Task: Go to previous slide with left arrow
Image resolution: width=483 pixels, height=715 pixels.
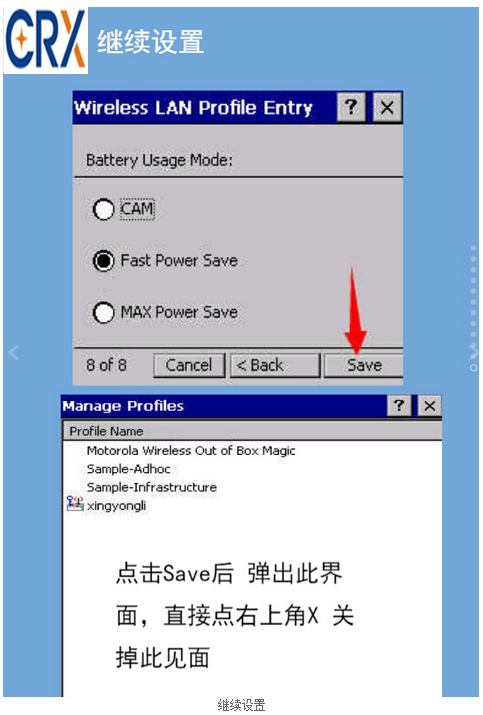Action: (14, 352)
